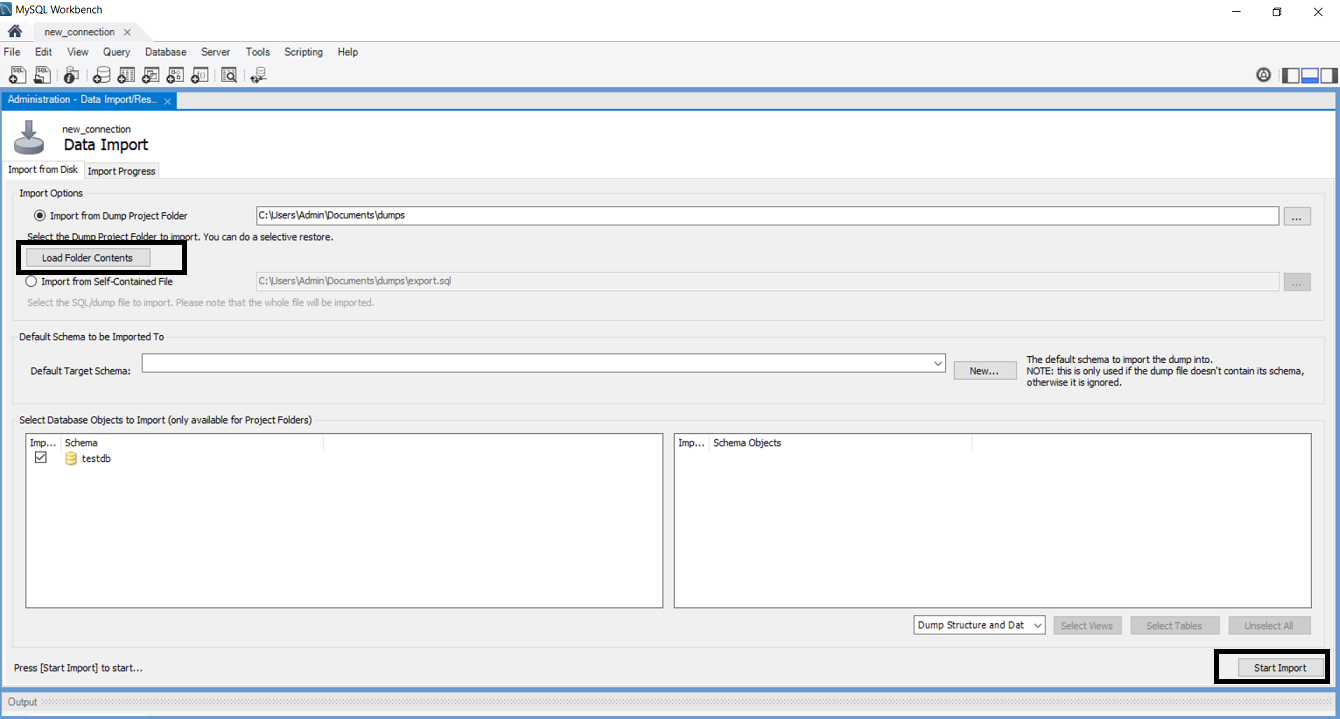Close the Administration - Data Import tab
This screenshot has height=719, width=1340.
pos(167,100)
